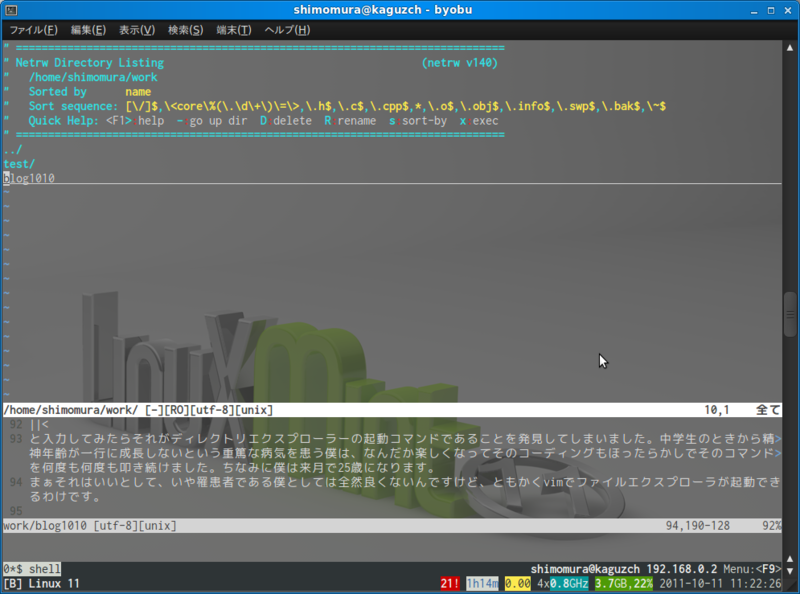Click the scrollbar up arrow at top
This screenshot has height=594, width=800.
[790, 48]
